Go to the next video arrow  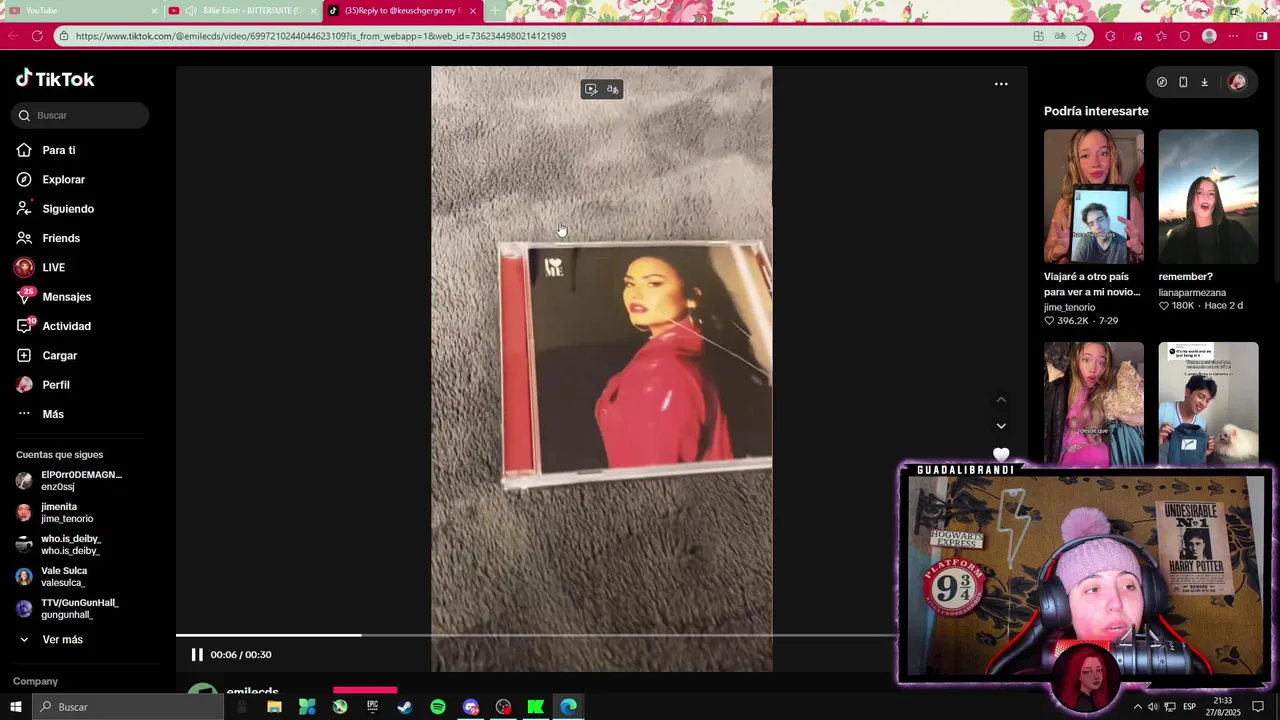click(x=1001, y=426)
